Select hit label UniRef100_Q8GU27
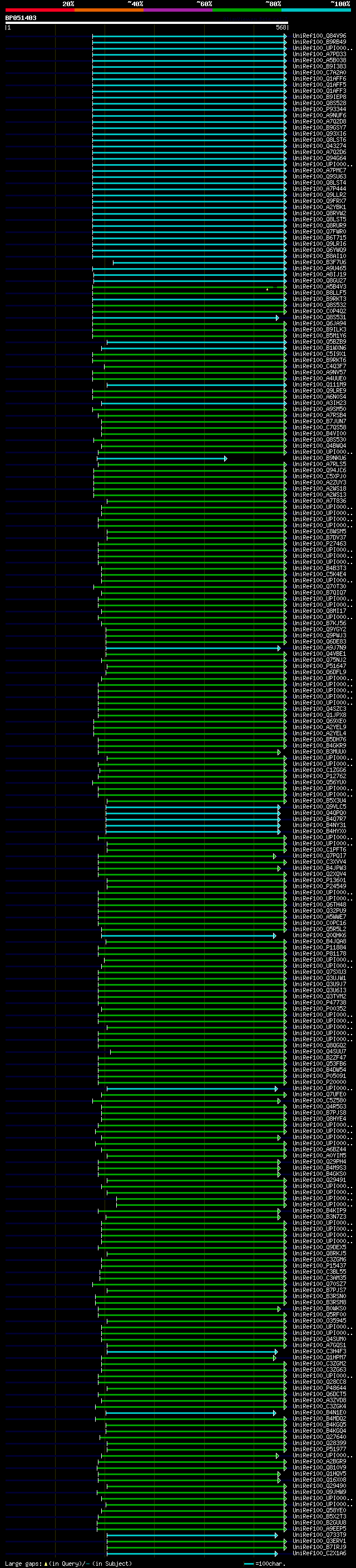The height and width of the screenshot is (1568, 356). pos(319,280)
